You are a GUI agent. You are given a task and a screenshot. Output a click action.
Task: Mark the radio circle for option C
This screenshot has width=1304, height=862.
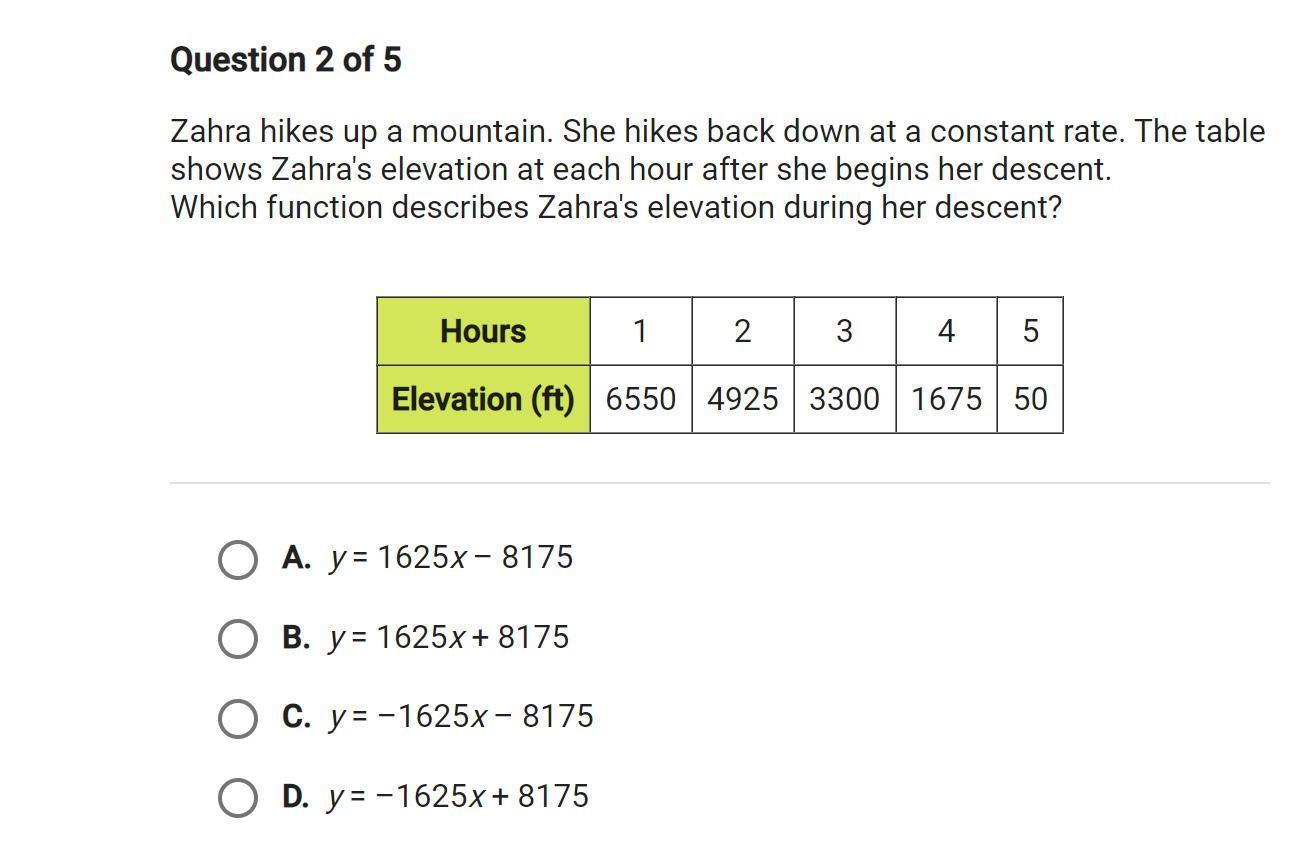[237, 718]
